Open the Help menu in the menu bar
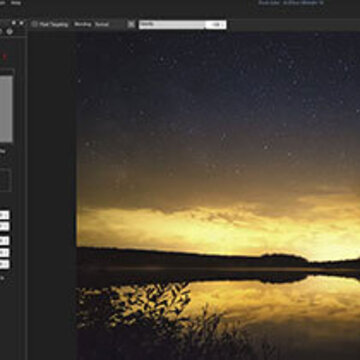Screen dimensions: 360x360 click(x=16, y=3)
